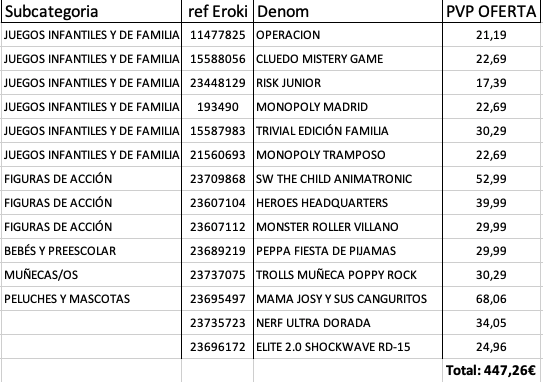
Task: Select the RISK JUNIOR cell
Action: coord(348,83)
